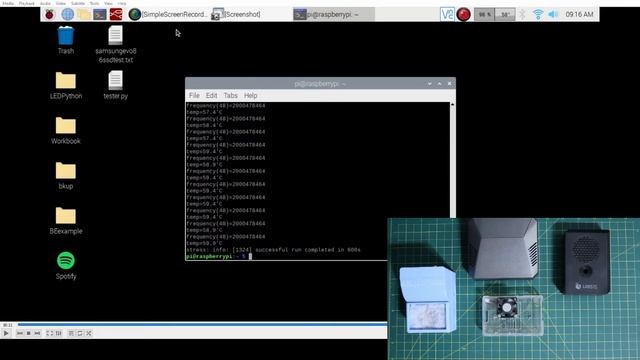Open the VLC Tools menu
Viewport: 640px width, 360px height.
(94, 3)
